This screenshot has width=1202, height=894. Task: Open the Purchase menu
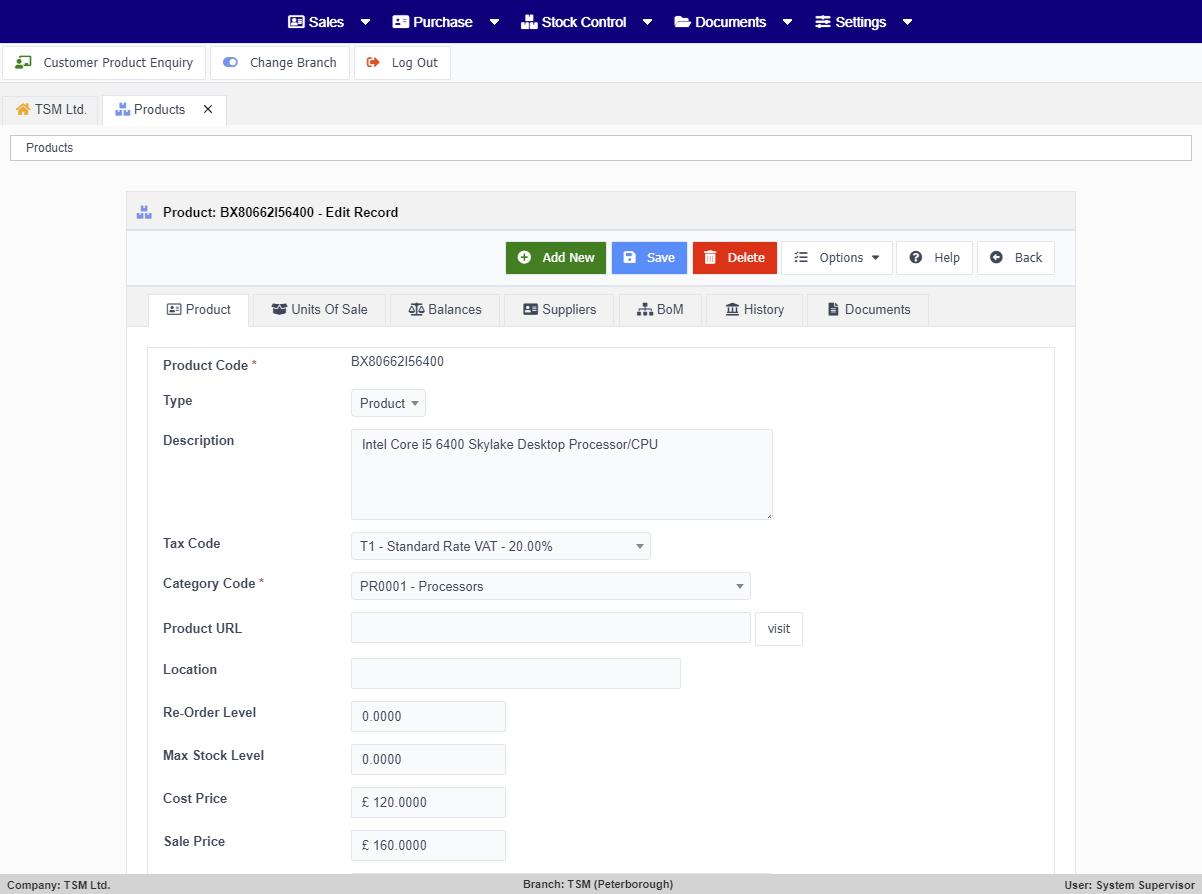point(445,22)
